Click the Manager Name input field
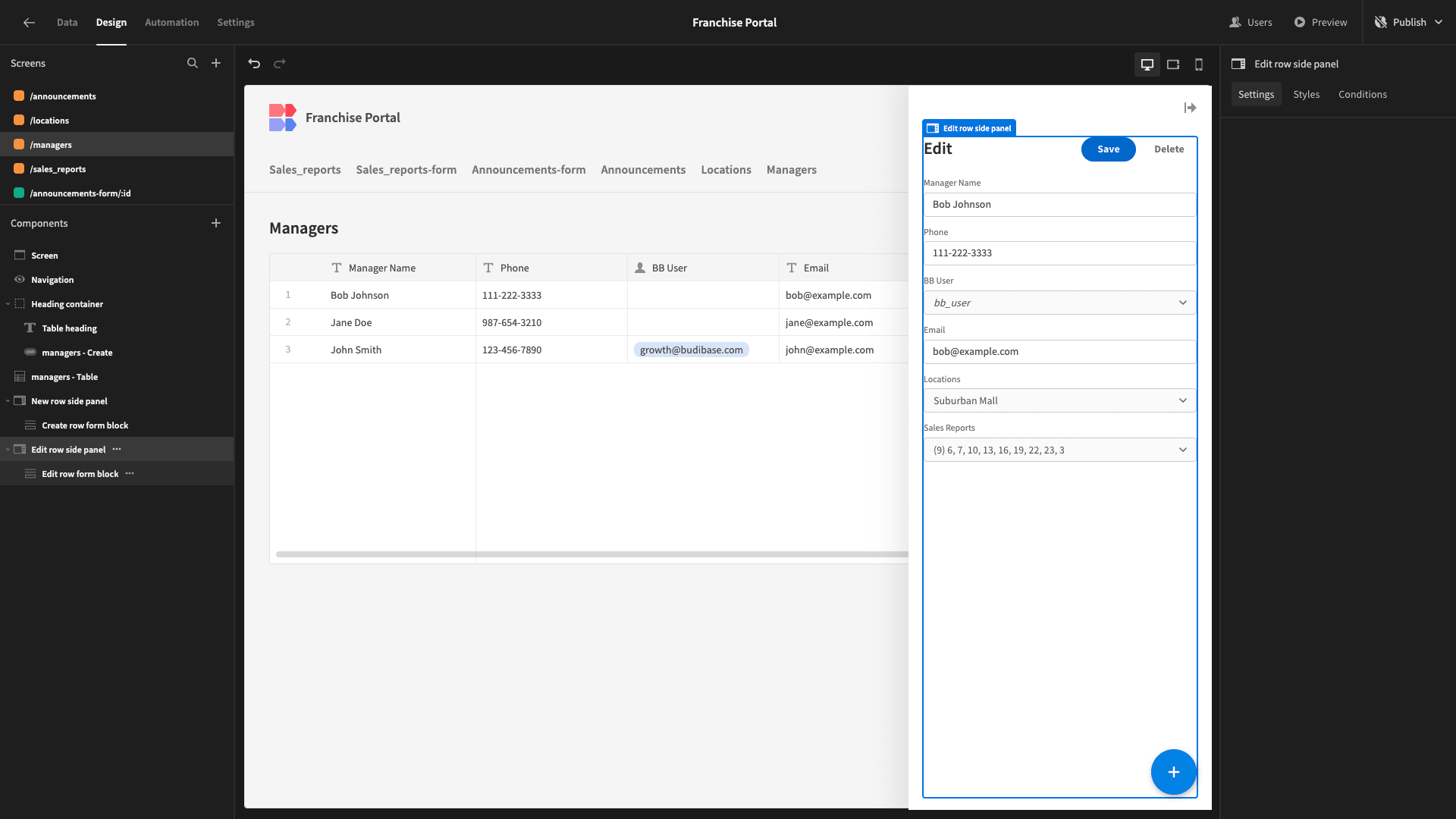 click(1059, 205)
